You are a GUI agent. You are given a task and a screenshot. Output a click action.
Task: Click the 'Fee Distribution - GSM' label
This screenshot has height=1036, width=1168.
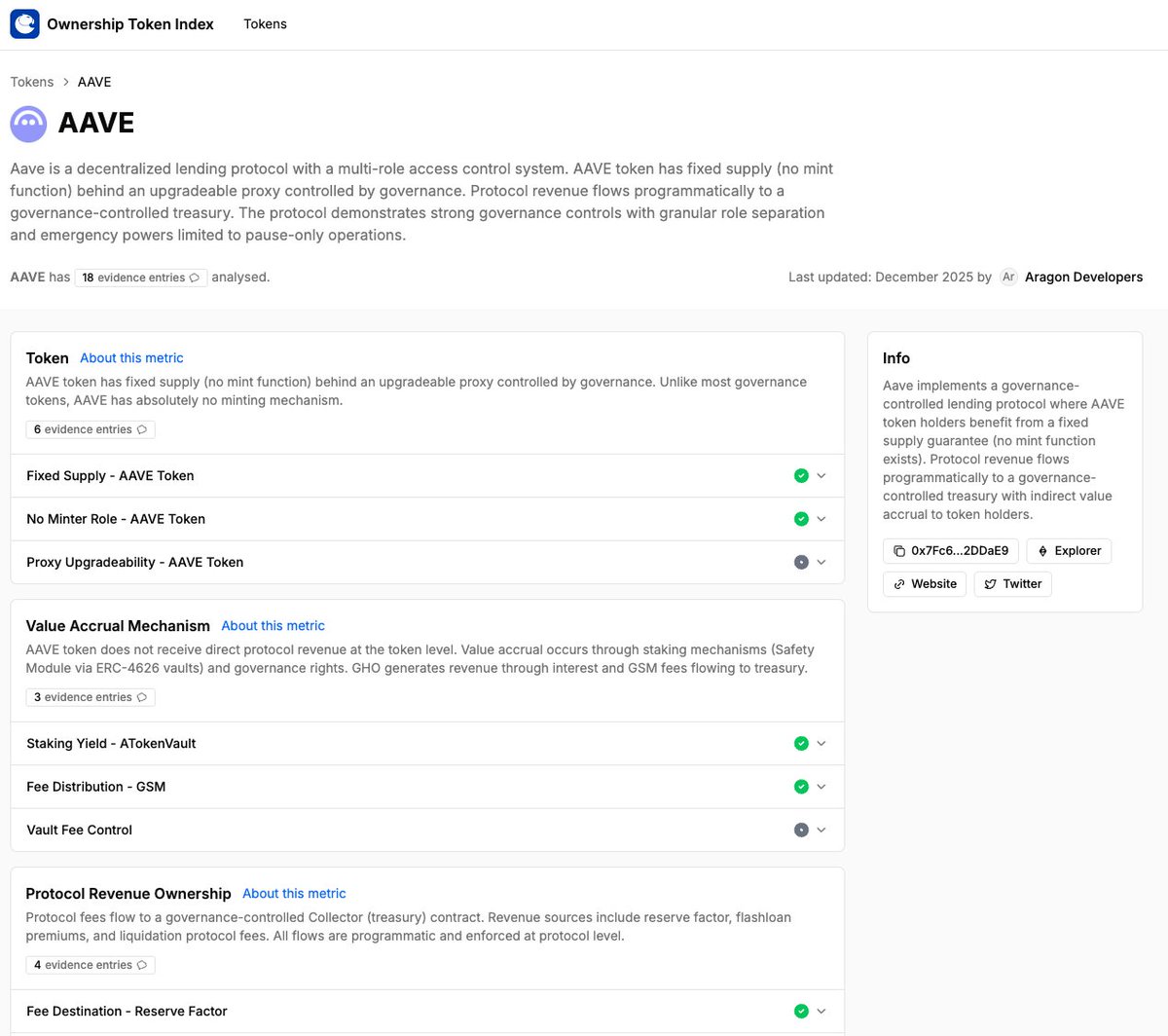point(95,787)
